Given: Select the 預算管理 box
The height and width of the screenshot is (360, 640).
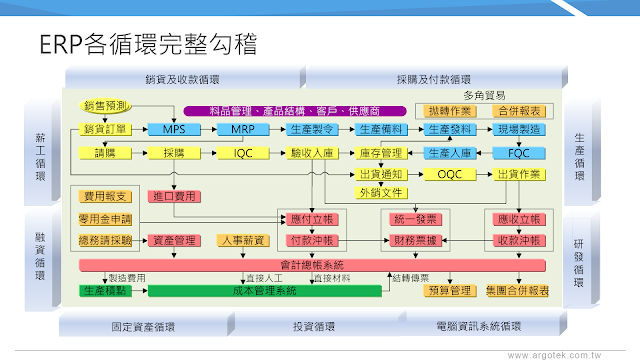Looking at the screenshot, I should (450, 291).
